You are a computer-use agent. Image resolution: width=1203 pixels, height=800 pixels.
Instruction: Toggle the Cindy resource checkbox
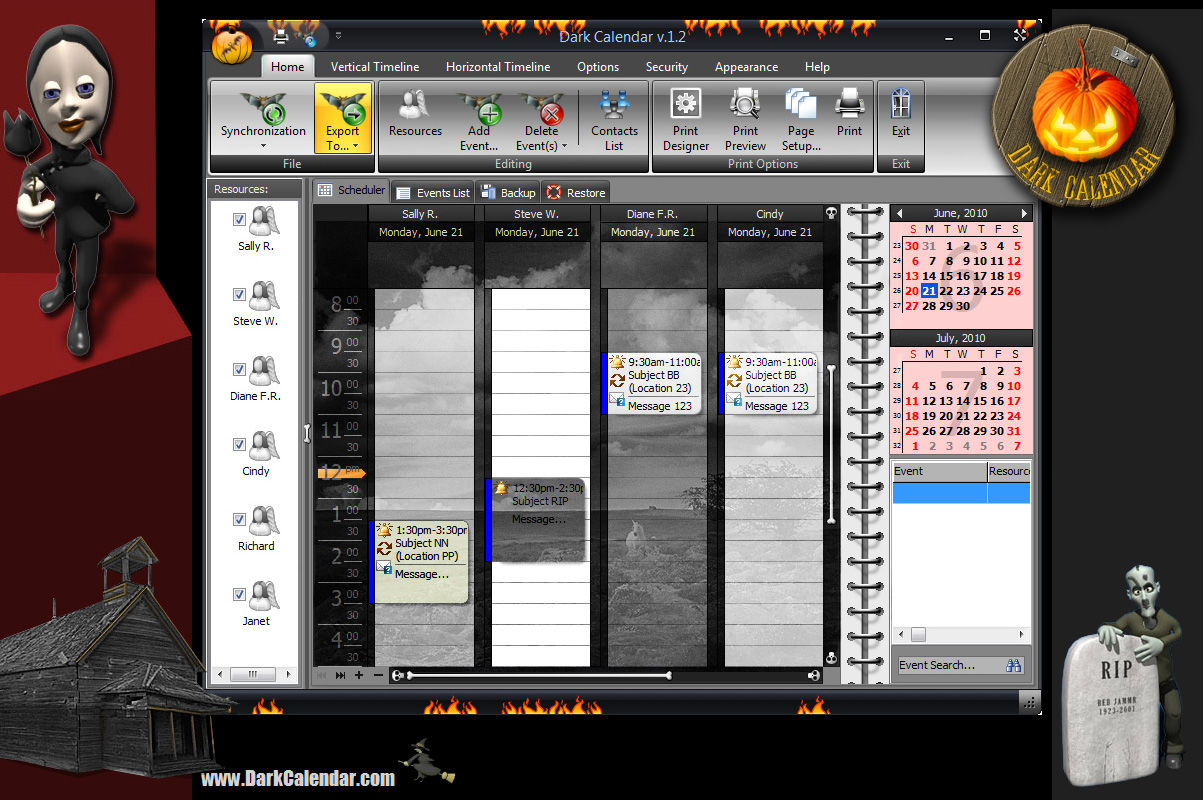point(239,444)
